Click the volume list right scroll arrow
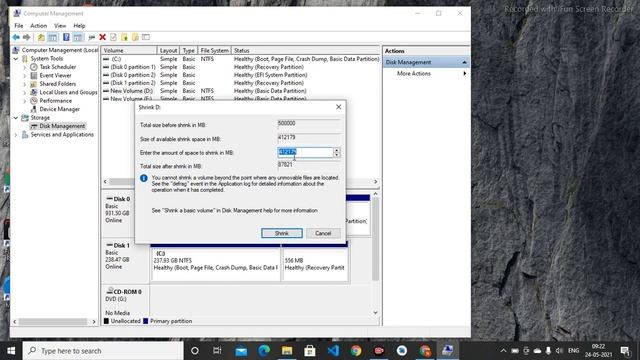 pyautogui.click(x=376, y=182)
